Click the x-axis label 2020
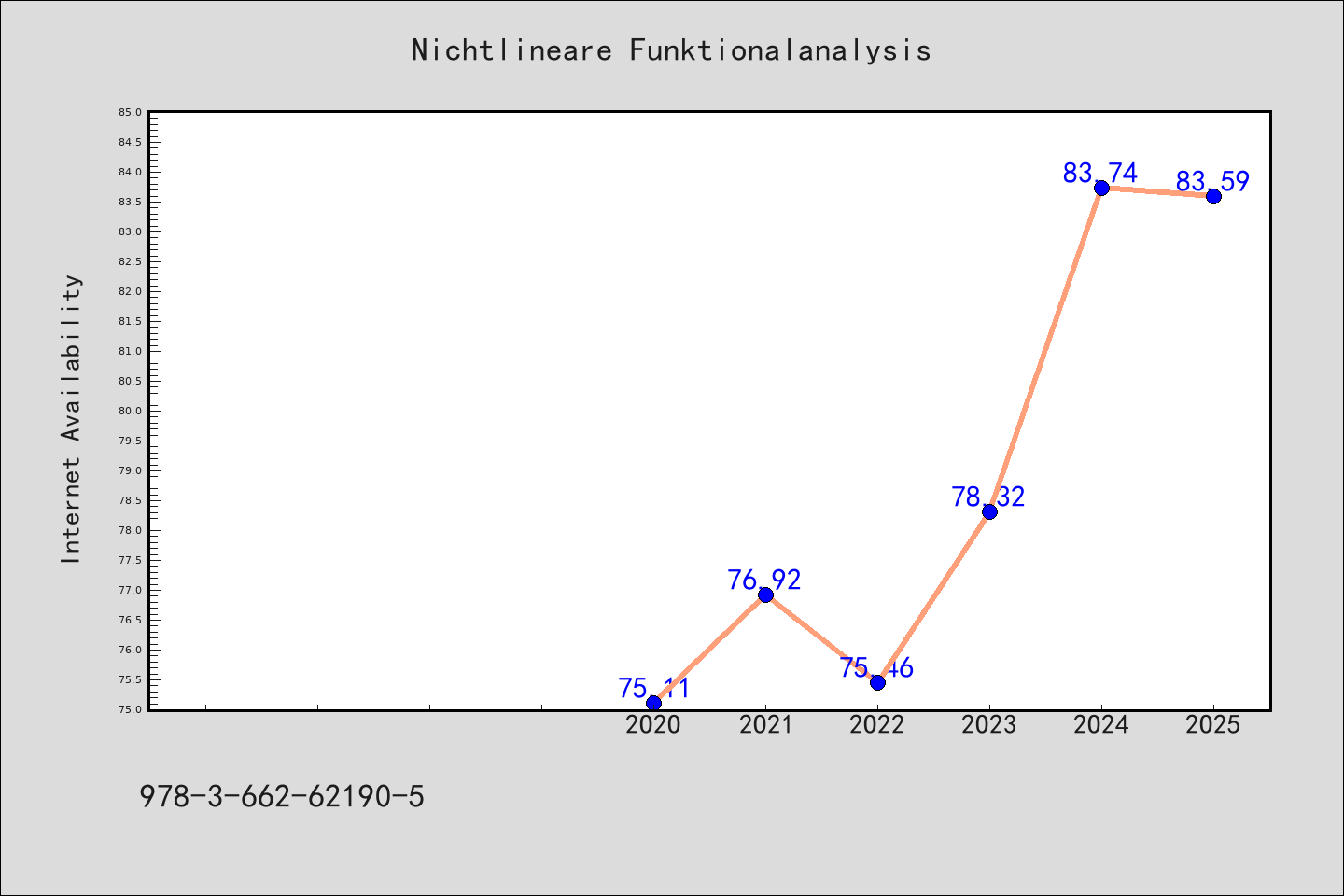 (653, 724)
